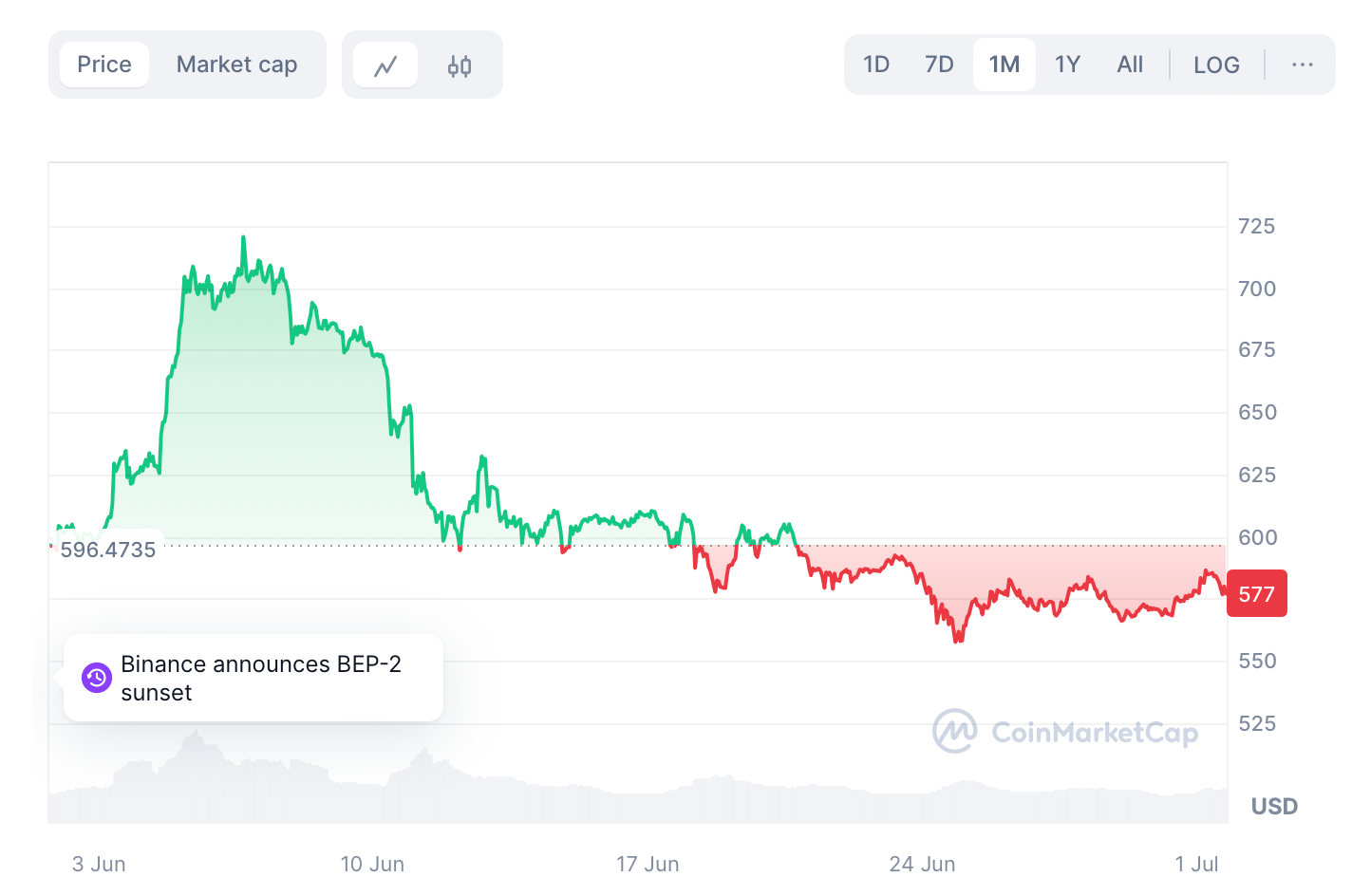Viewport: 1352px width, 896px height.
Task: Click the 596.4735 baseline label
Action: (108, 549)
